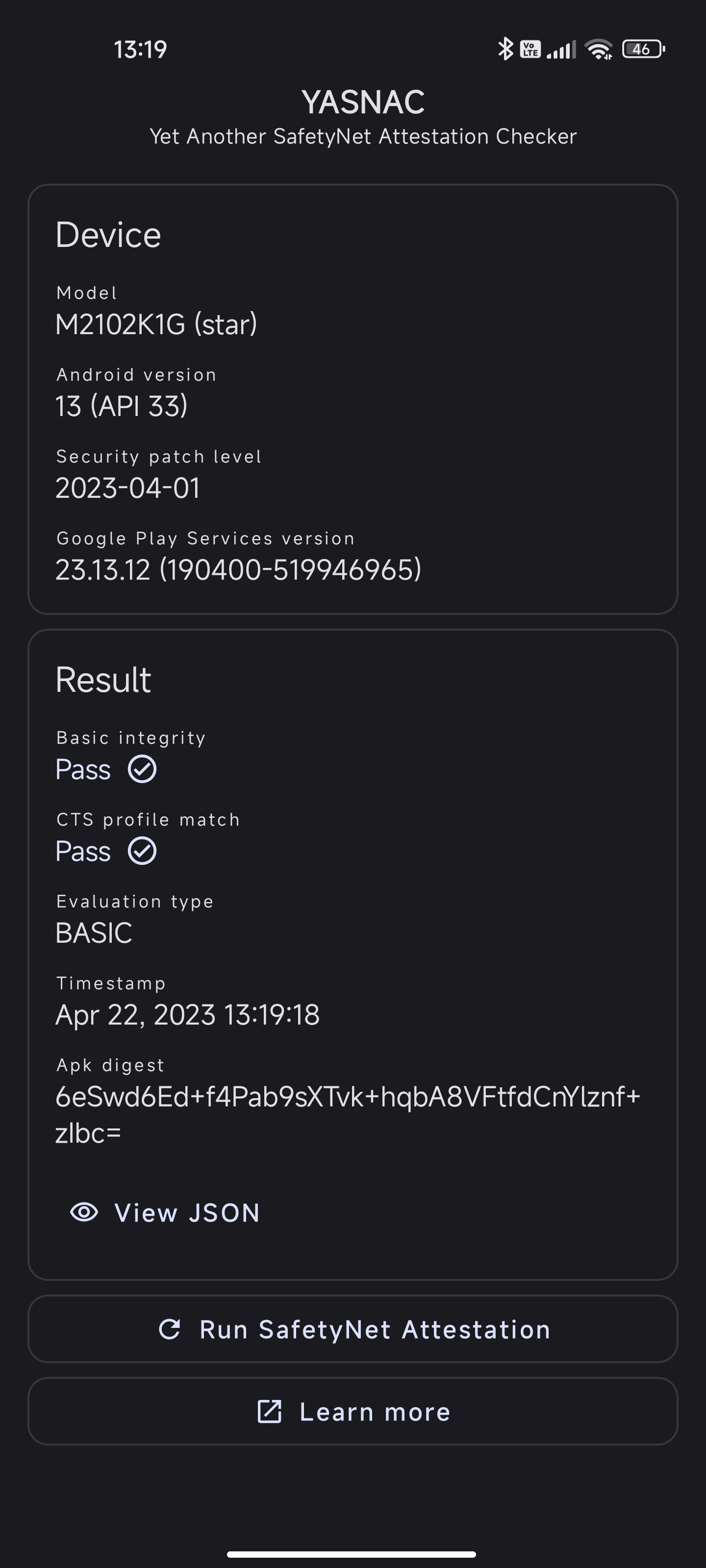The width and height of the screenshot is (706, 1568).
Task: Tap the model value M2102K1G (star)
Action: 156,324
